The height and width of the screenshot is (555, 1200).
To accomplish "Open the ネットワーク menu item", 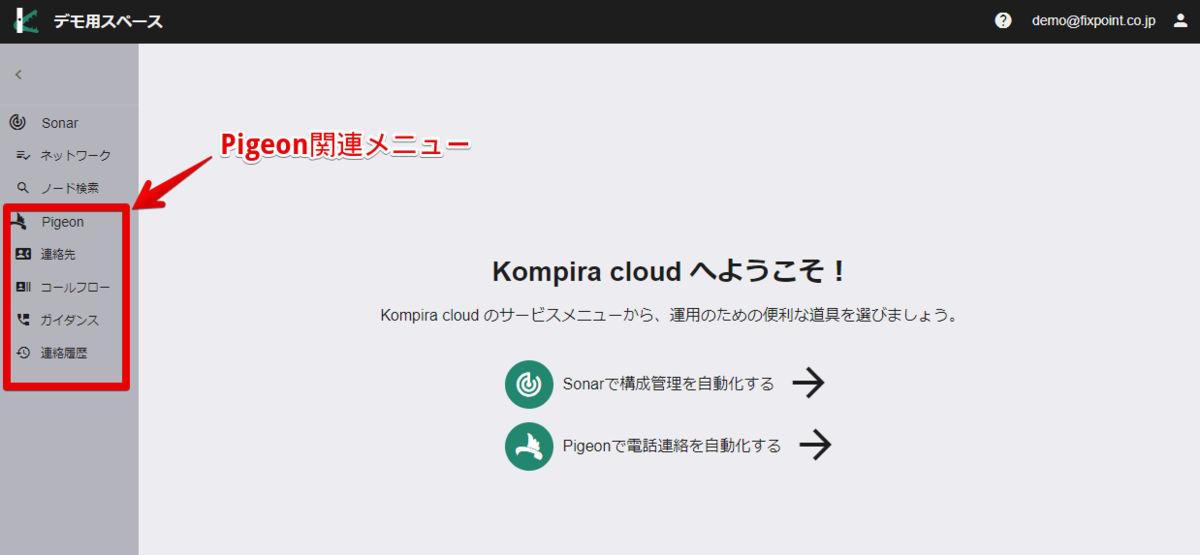I will 75,155.
